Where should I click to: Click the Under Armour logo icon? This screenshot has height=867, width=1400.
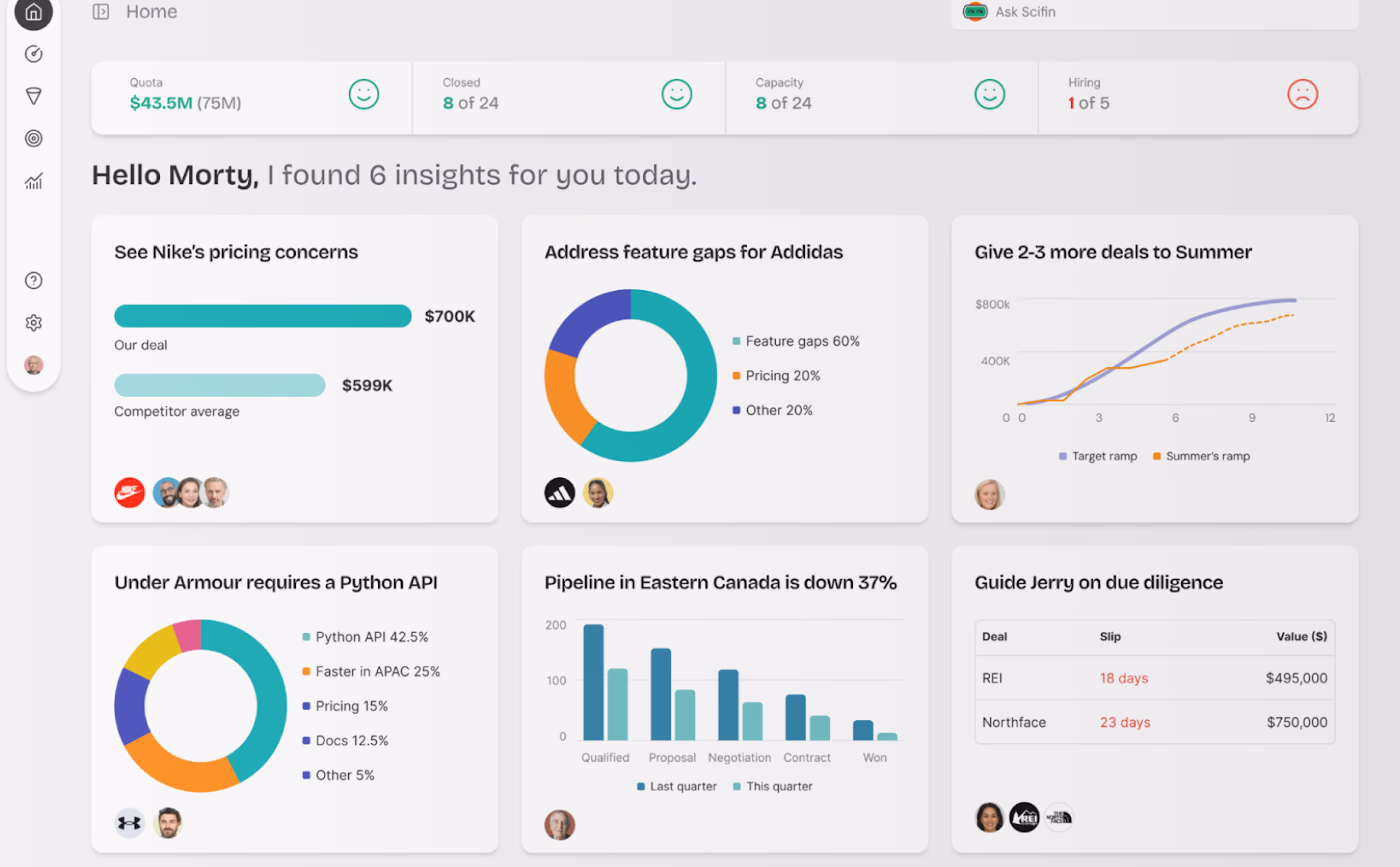[130, 823]
